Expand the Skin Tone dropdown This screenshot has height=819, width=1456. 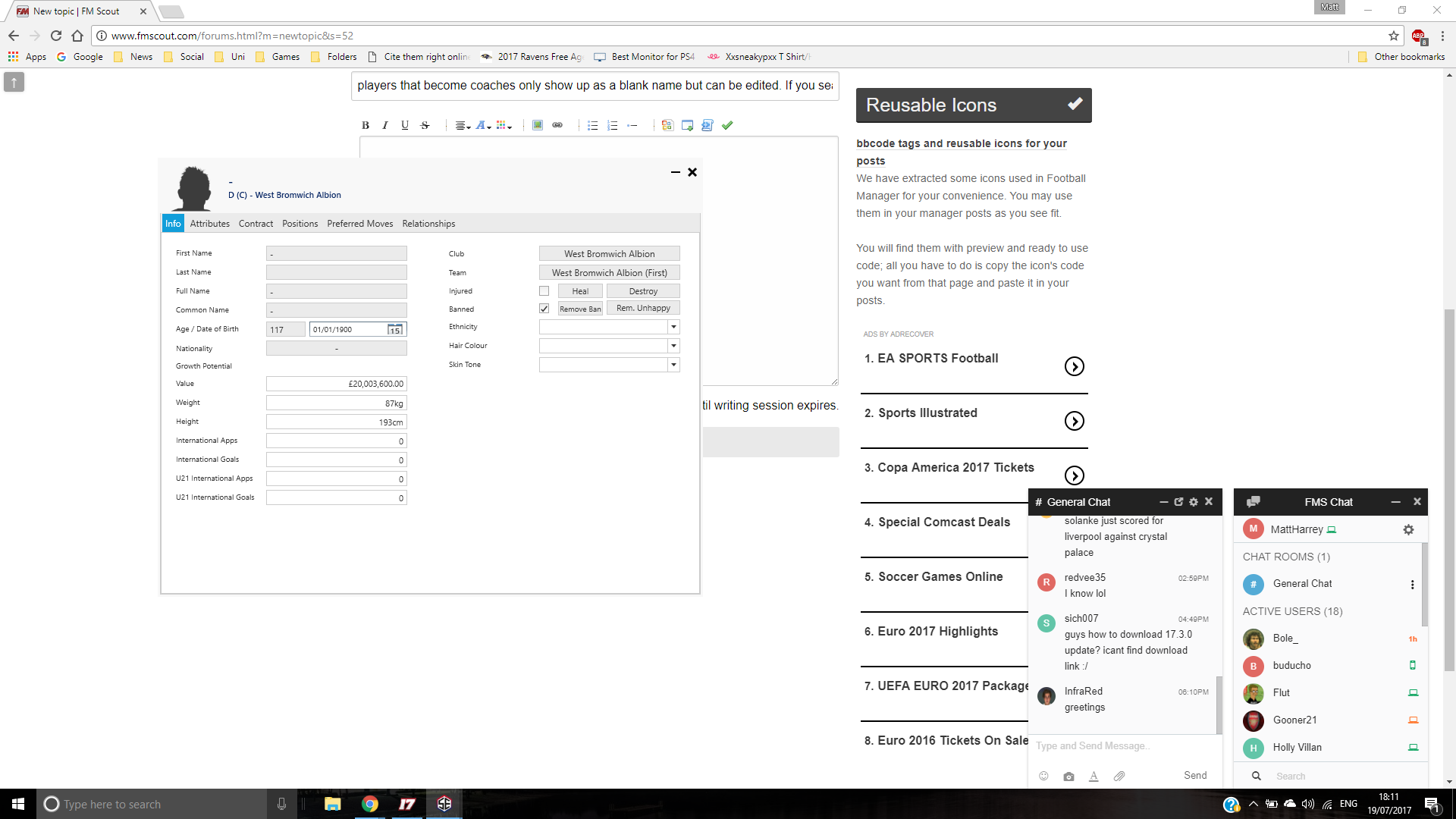(673, 365)
